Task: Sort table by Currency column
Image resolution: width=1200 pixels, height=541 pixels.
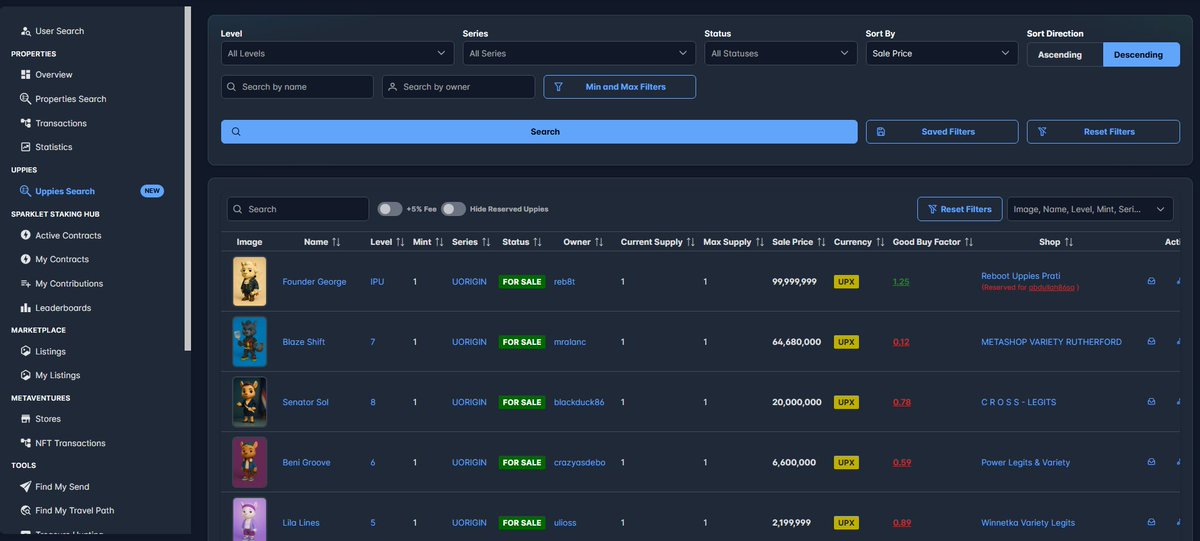Action: coord(859,242)
